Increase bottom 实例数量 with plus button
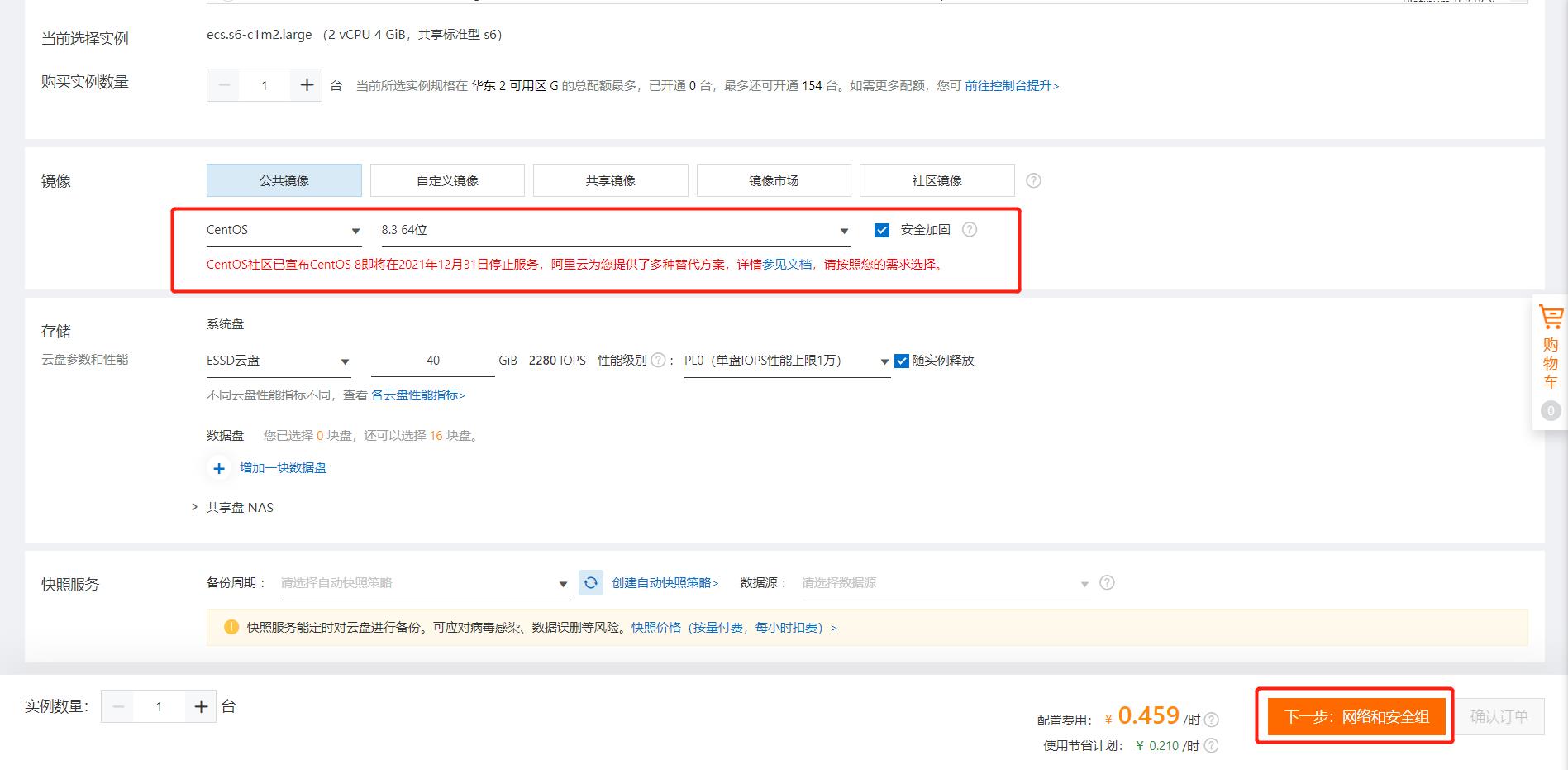This screenshot has width=1568, height=770. point(200,706)
